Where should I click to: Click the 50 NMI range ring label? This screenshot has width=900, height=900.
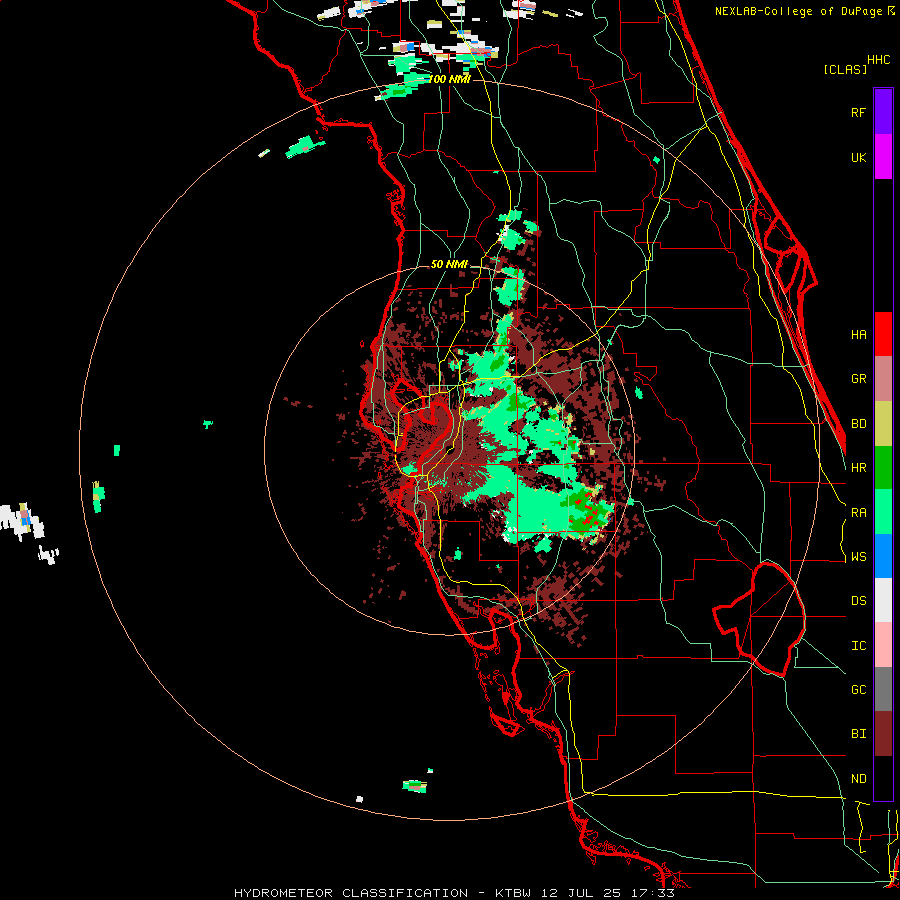click(449, 264)
